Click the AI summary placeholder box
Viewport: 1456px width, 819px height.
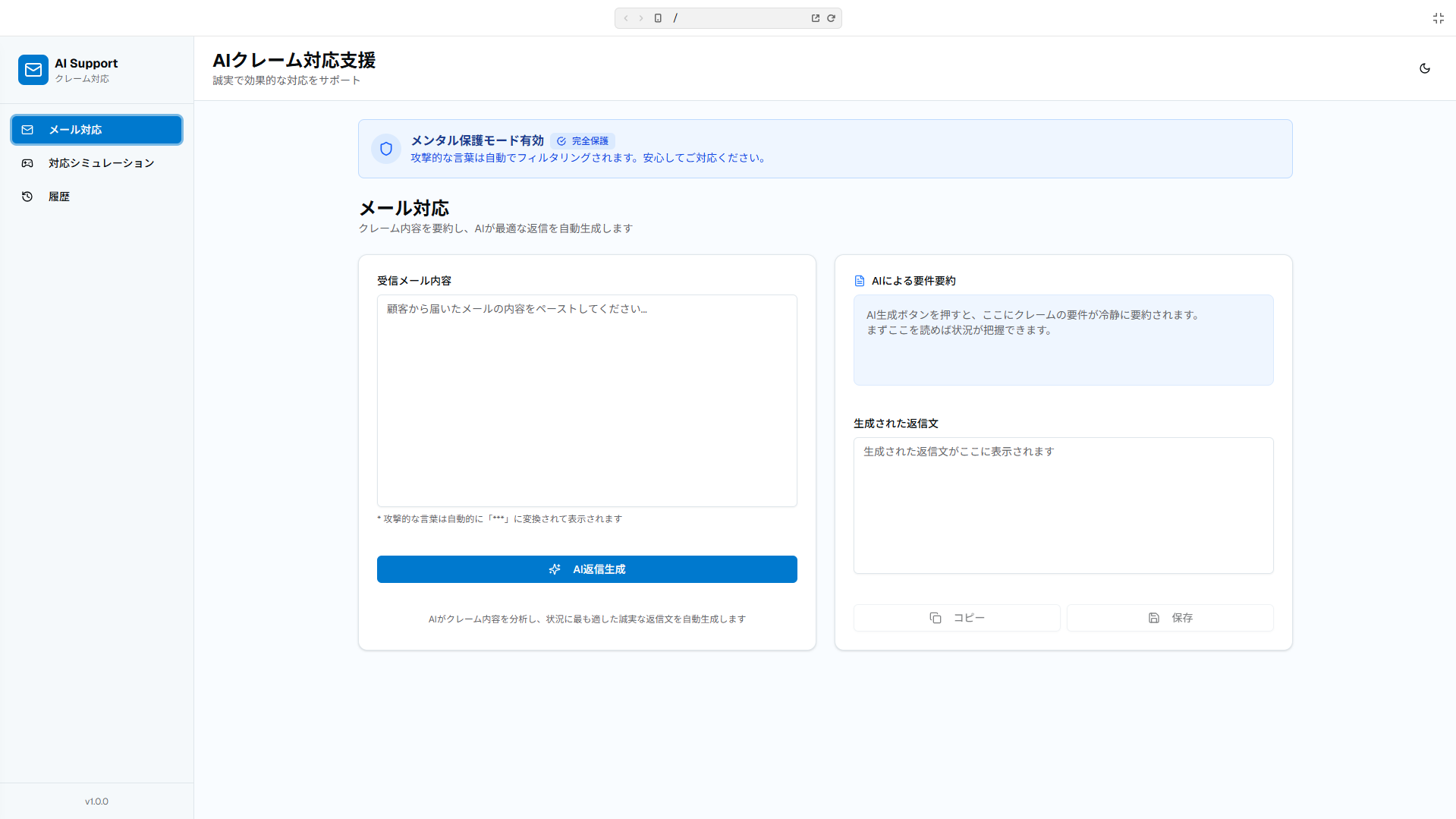[1064, 340]
